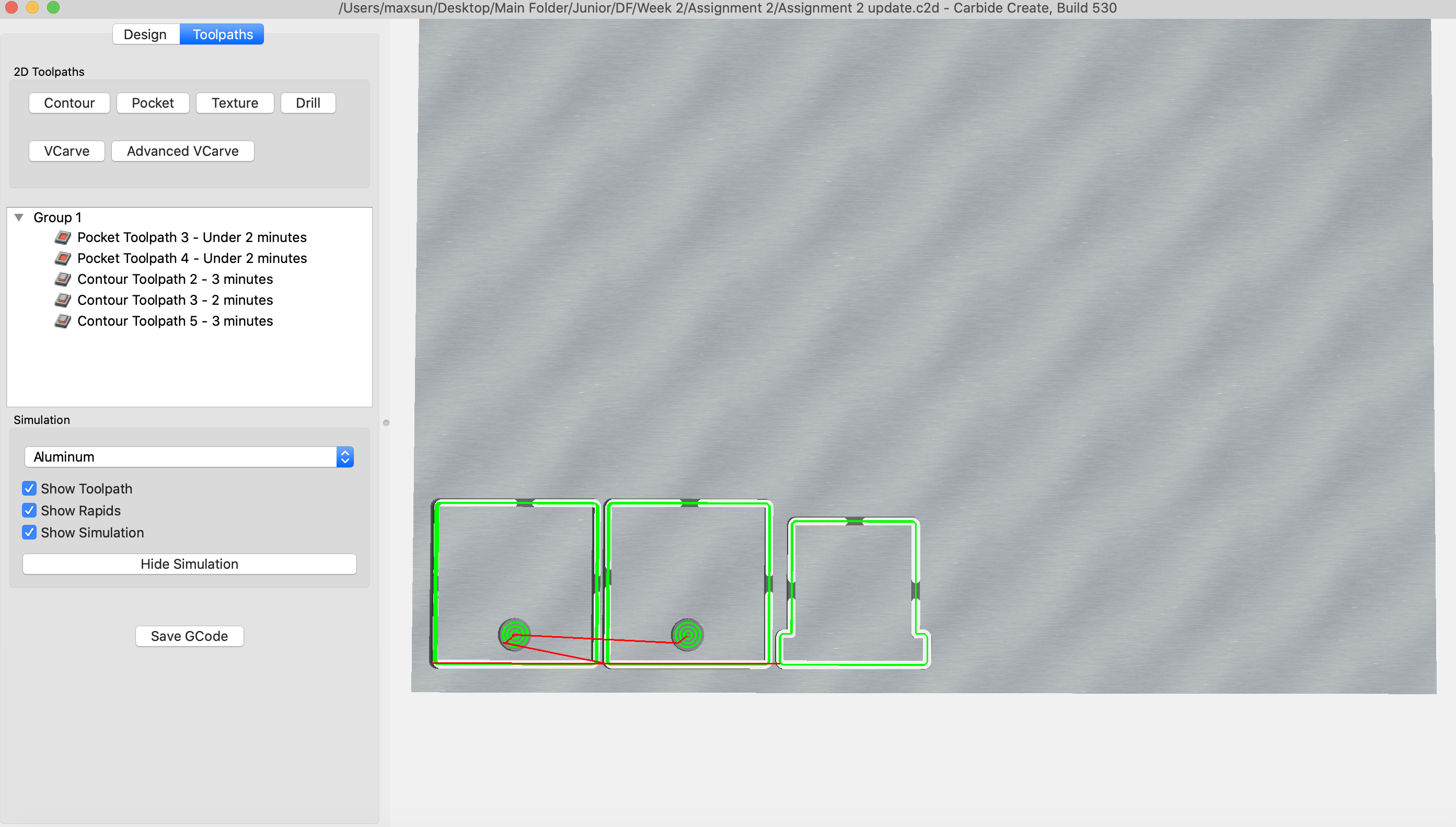Add a Texture toolpath
The width and height of the screenshot is (1456, 827).
[x=235, y=103]
